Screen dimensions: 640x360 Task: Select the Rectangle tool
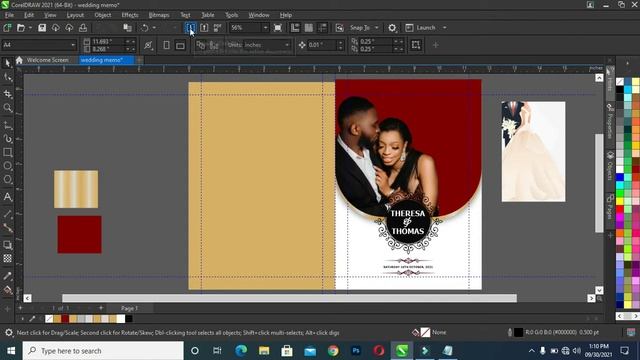click(7, 153)
